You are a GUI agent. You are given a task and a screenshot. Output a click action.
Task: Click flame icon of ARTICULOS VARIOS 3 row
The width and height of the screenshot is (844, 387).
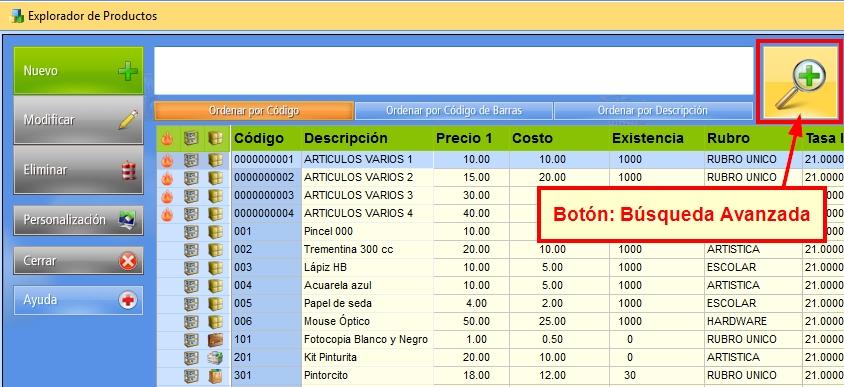[x=167, y=196]
